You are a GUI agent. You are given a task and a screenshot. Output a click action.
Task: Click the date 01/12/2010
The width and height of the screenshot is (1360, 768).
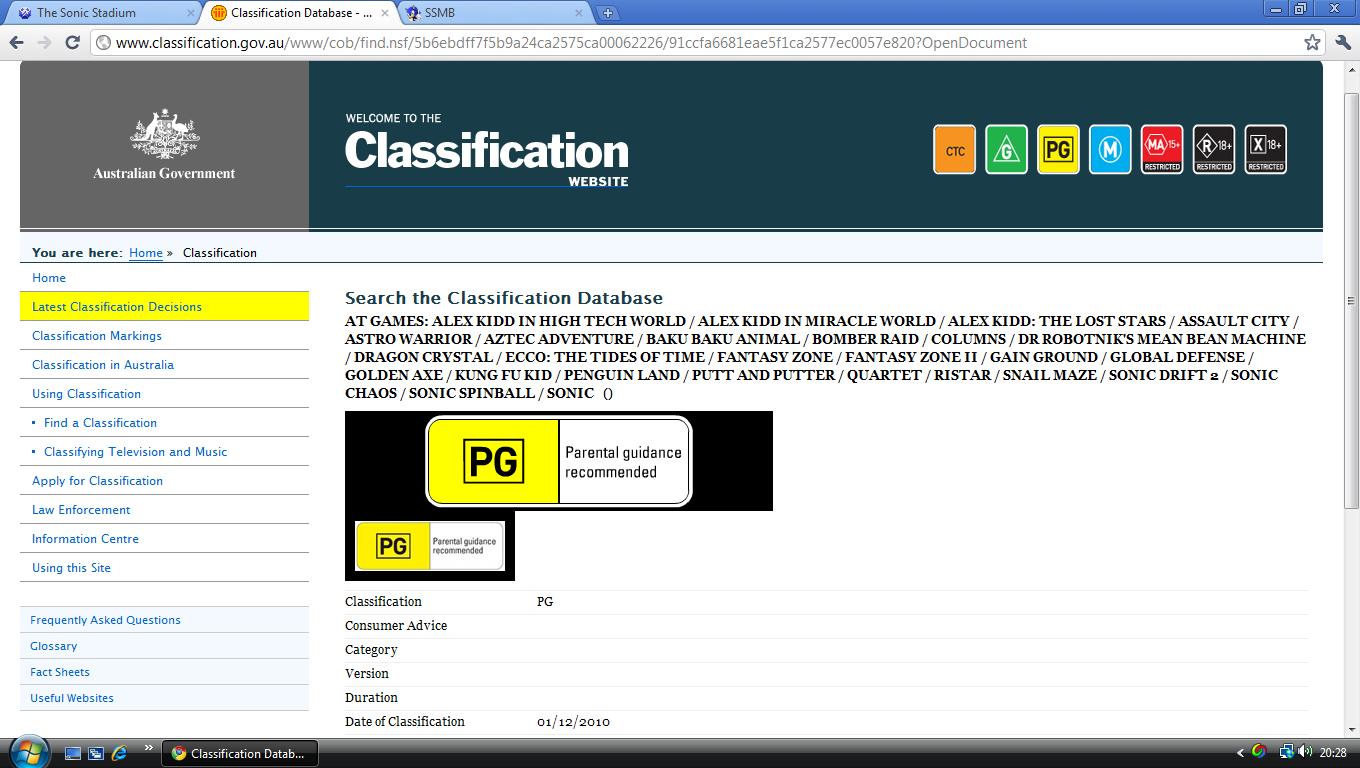pyautogui.click(x=573, y=722)
